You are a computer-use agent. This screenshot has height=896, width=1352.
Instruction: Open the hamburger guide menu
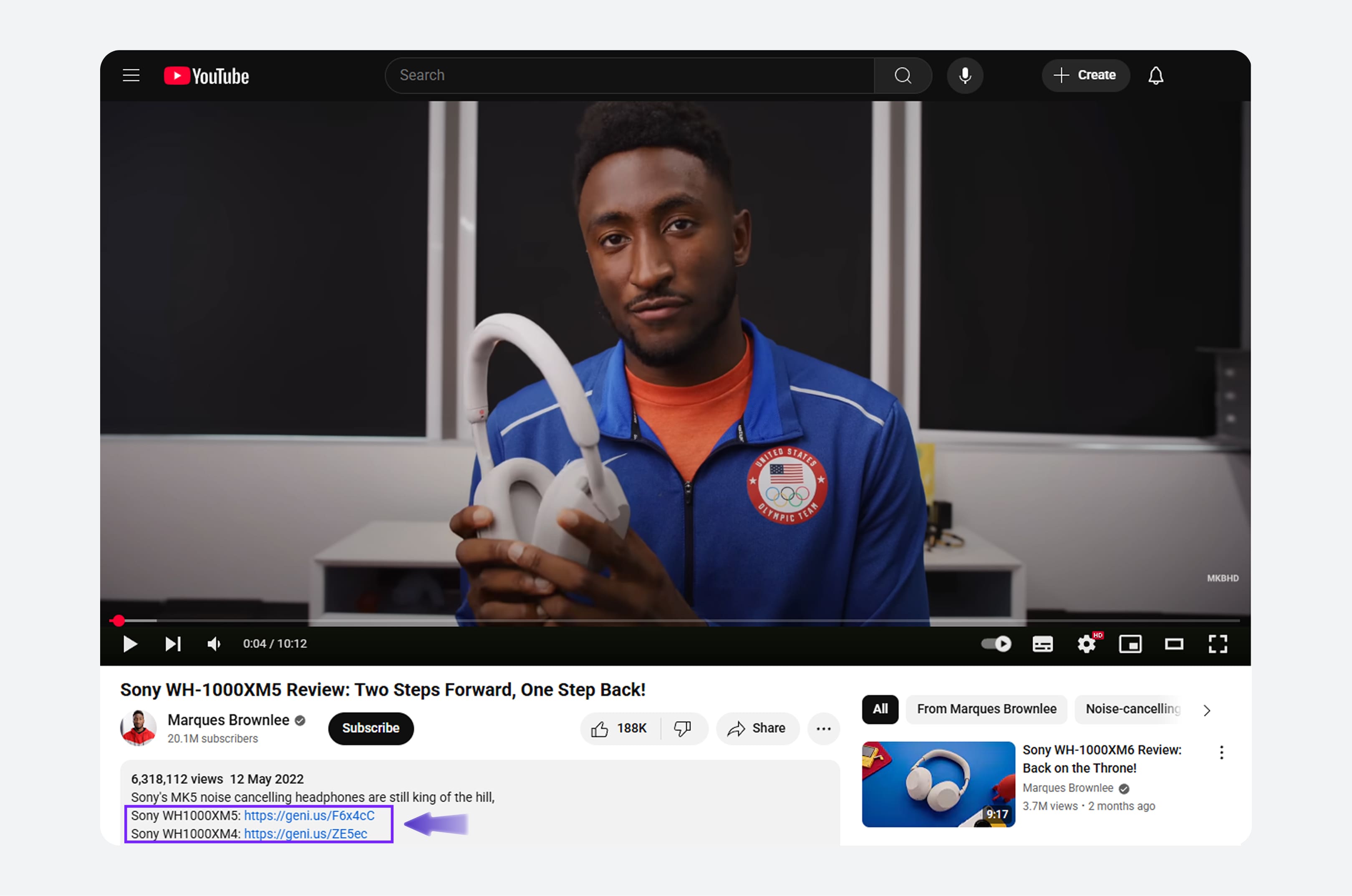tap(131, 76)
